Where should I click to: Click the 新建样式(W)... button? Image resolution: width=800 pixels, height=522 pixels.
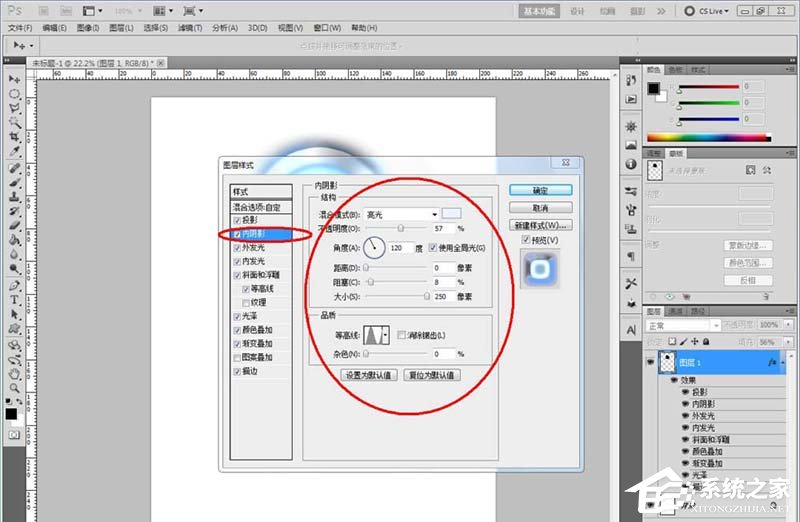click(x=540, y=225)
